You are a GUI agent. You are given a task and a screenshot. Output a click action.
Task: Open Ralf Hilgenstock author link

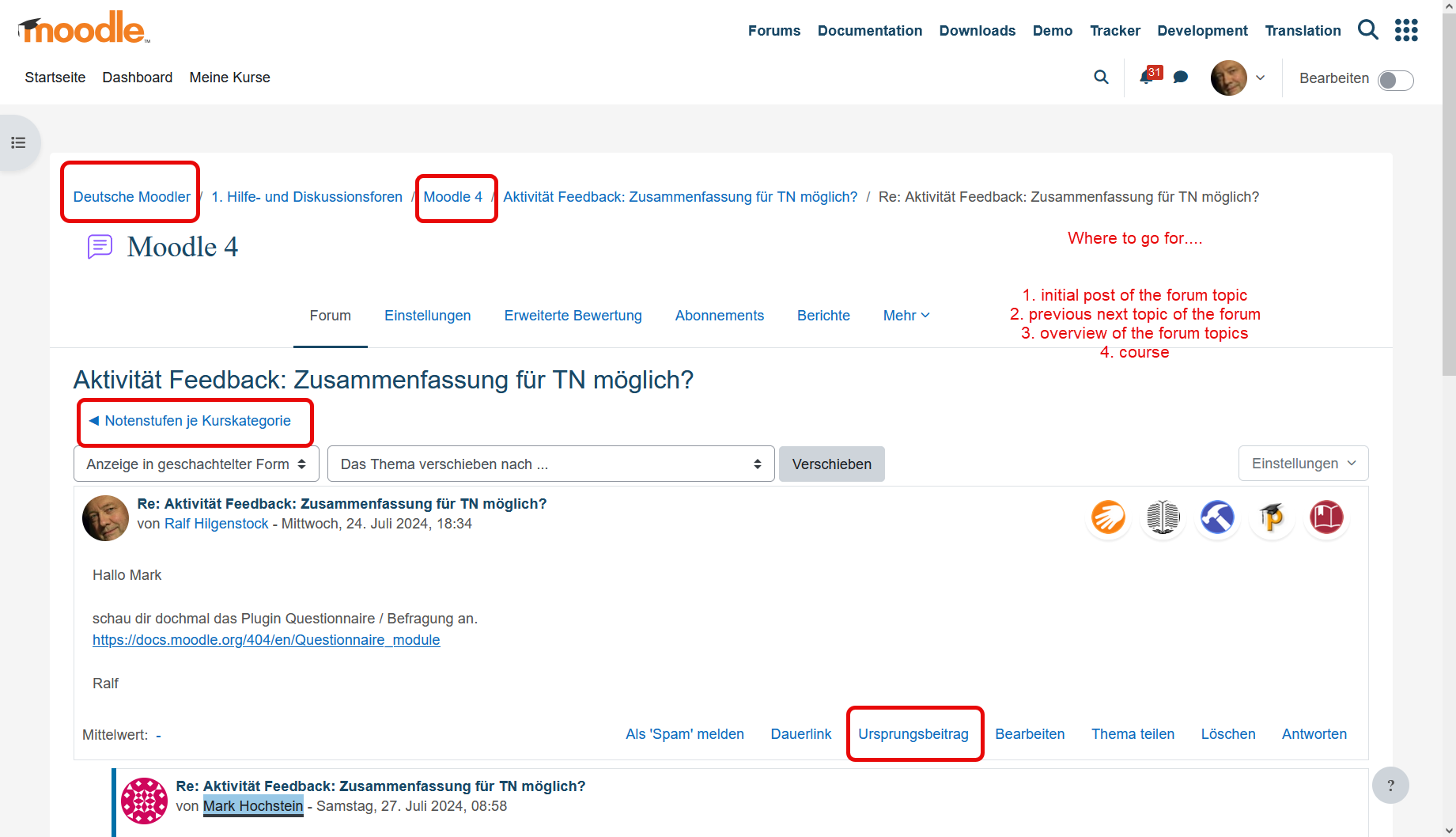pyautogui.click(x=217, y=524)
